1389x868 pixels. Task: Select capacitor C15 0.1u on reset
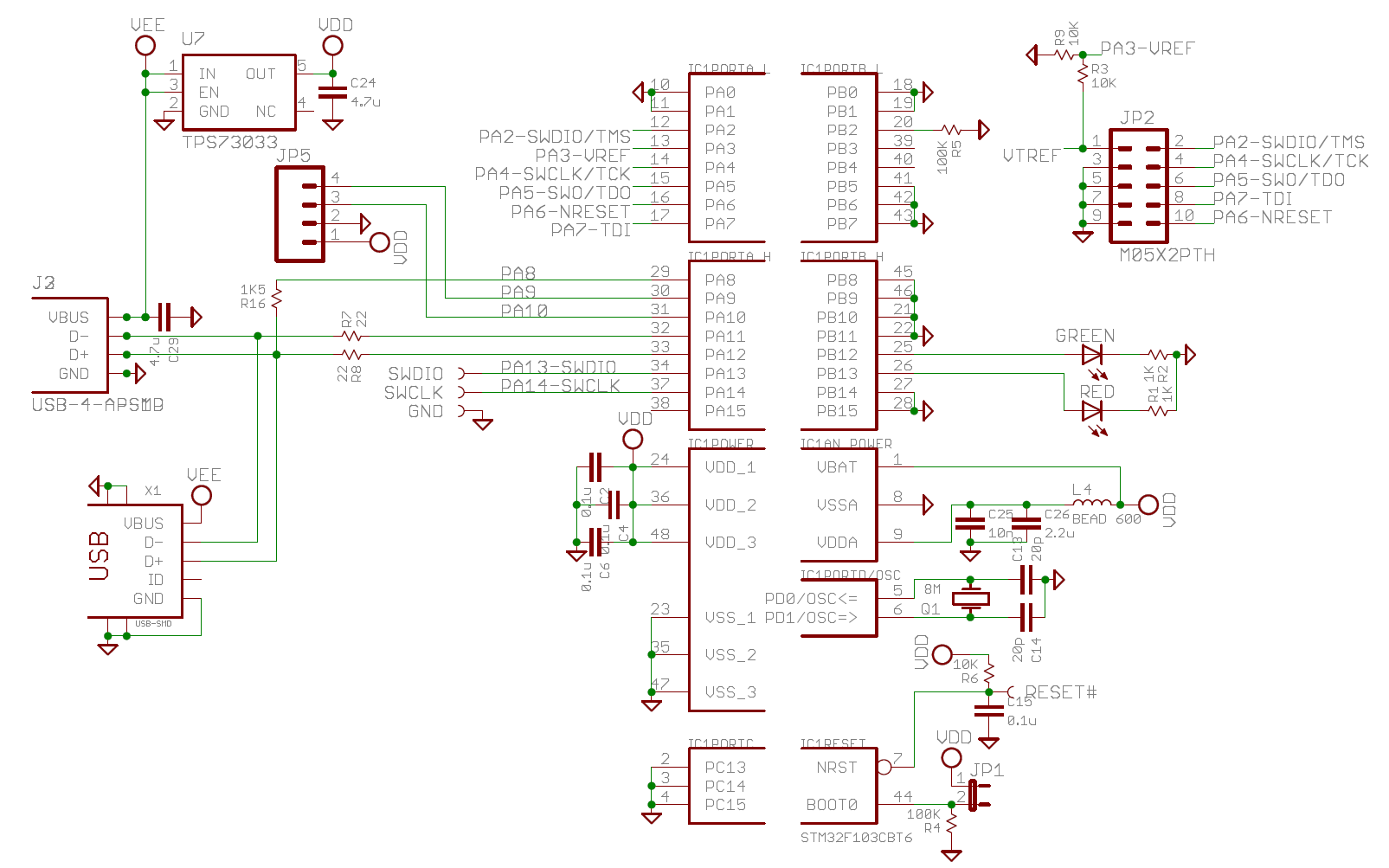click(x=989, y=711)
